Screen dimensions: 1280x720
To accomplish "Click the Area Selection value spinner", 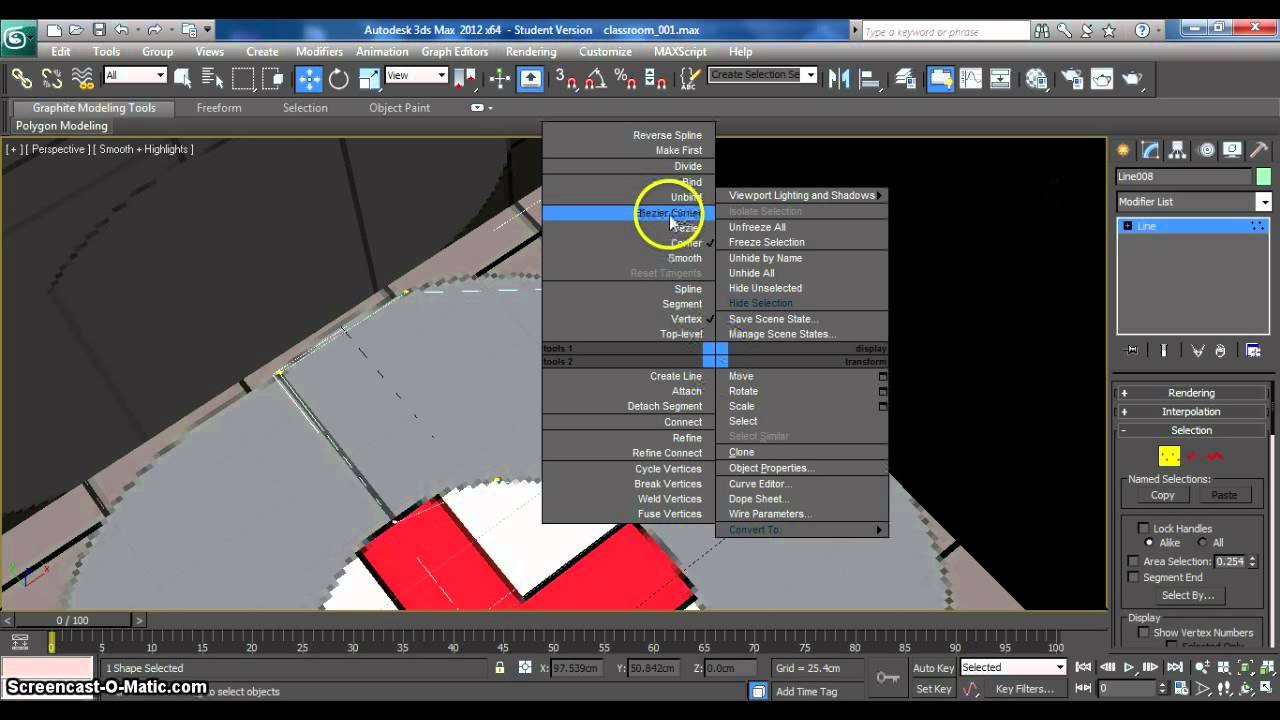I will [1252, 562].
